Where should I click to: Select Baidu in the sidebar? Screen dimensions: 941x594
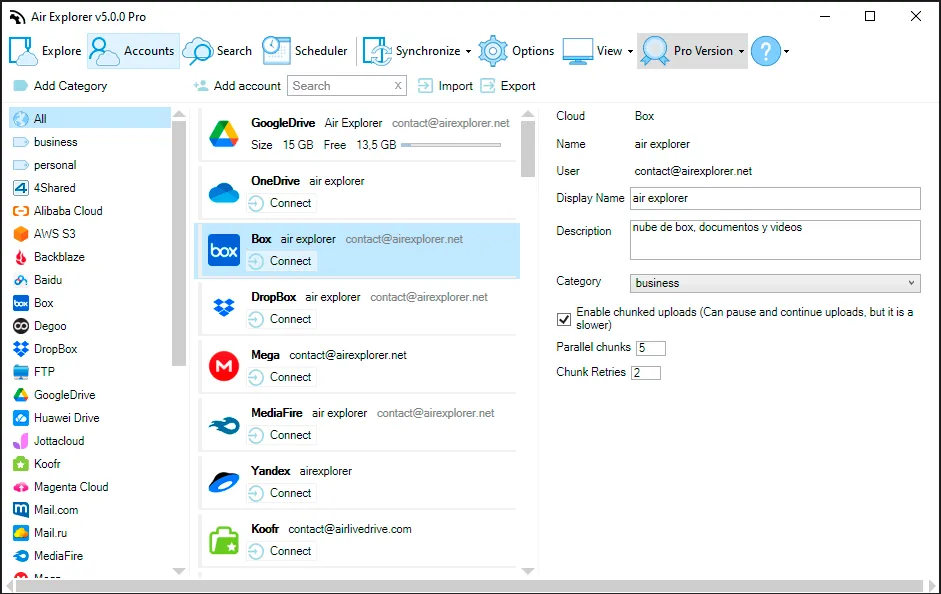(90, 280)
